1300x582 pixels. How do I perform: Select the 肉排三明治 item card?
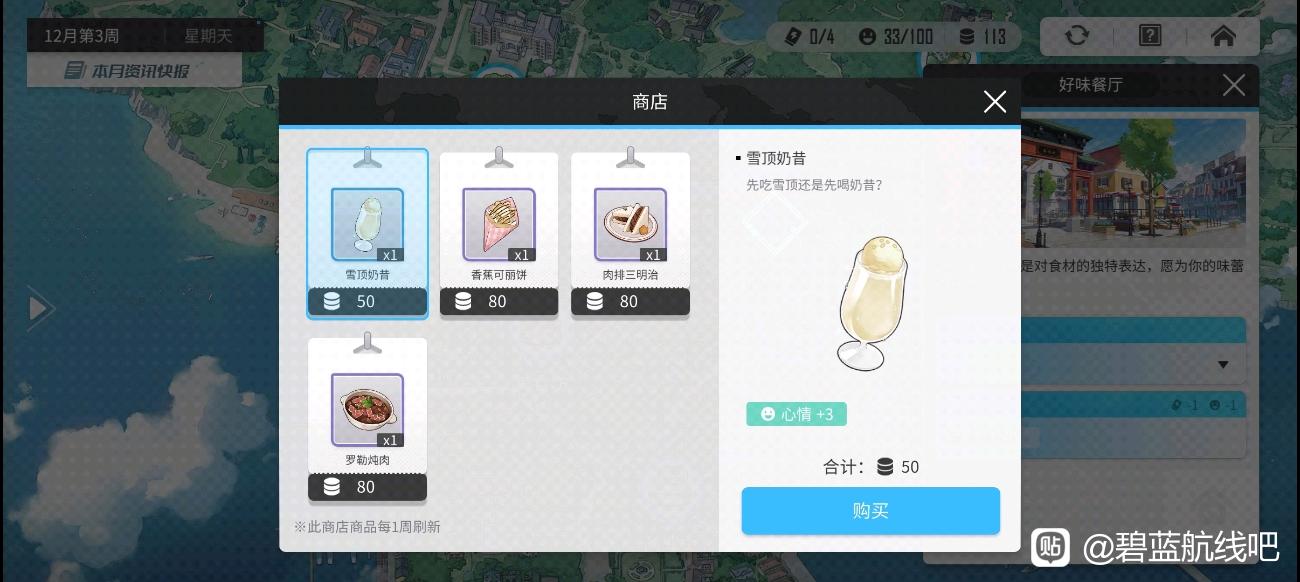[x=630, y=233]
